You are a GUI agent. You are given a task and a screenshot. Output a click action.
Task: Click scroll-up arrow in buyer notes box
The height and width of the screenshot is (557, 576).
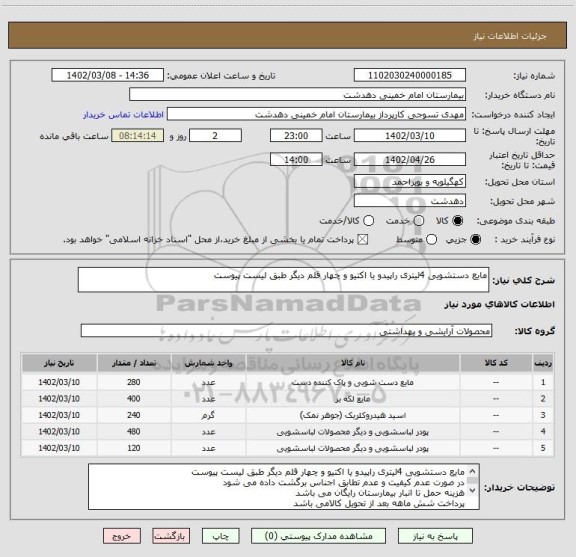(x=472, y=471)
